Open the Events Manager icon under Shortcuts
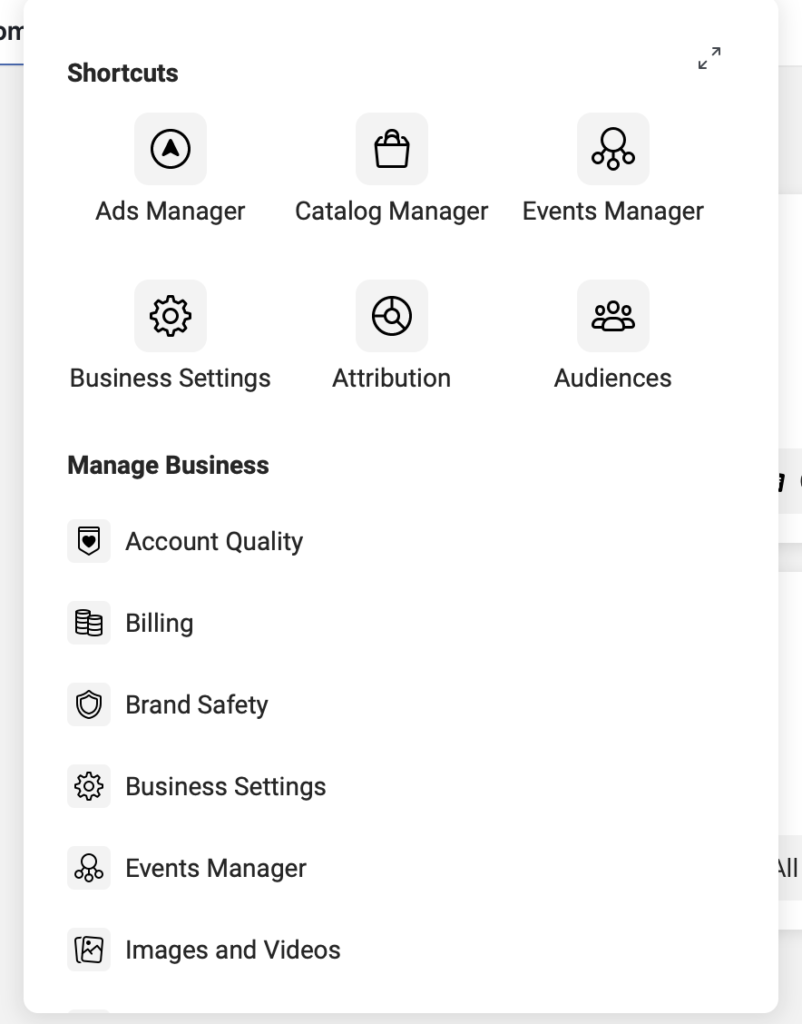 coord(612,149)
